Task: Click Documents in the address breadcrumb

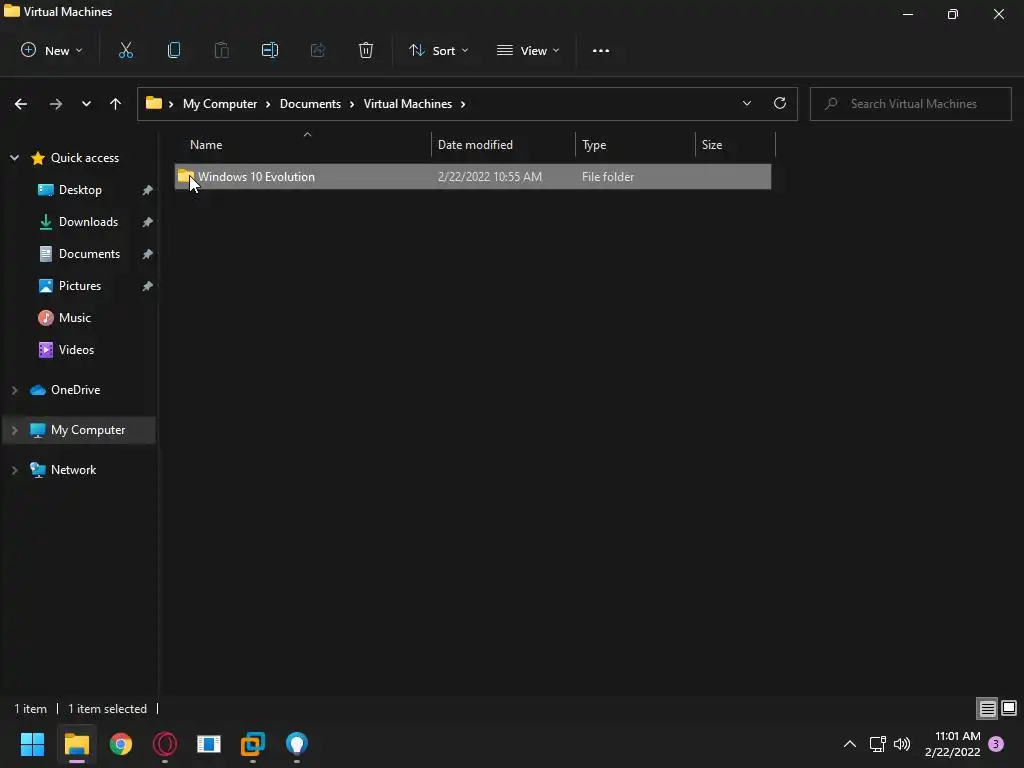Action: pos(310,104)
